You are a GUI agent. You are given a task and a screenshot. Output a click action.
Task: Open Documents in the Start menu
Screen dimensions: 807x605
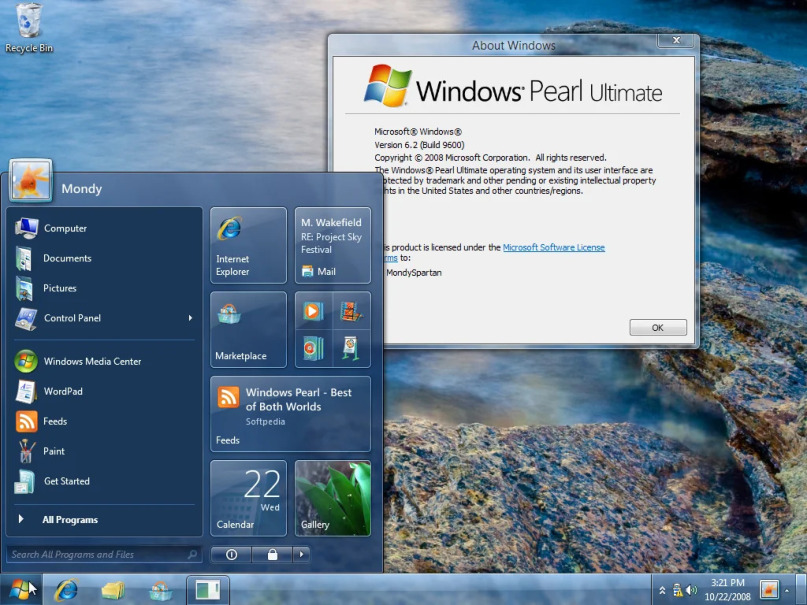click(106, 258)
